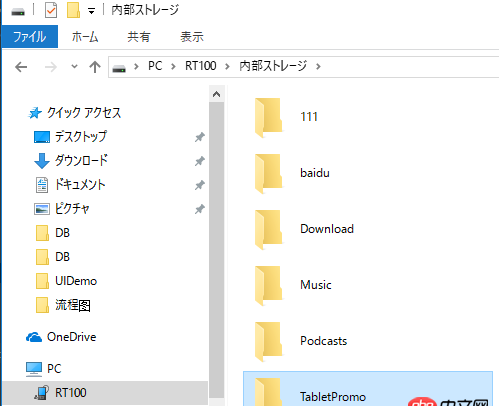Open ピクチャ in the navigation pane
499x406 pixels.
click(72, 209)
